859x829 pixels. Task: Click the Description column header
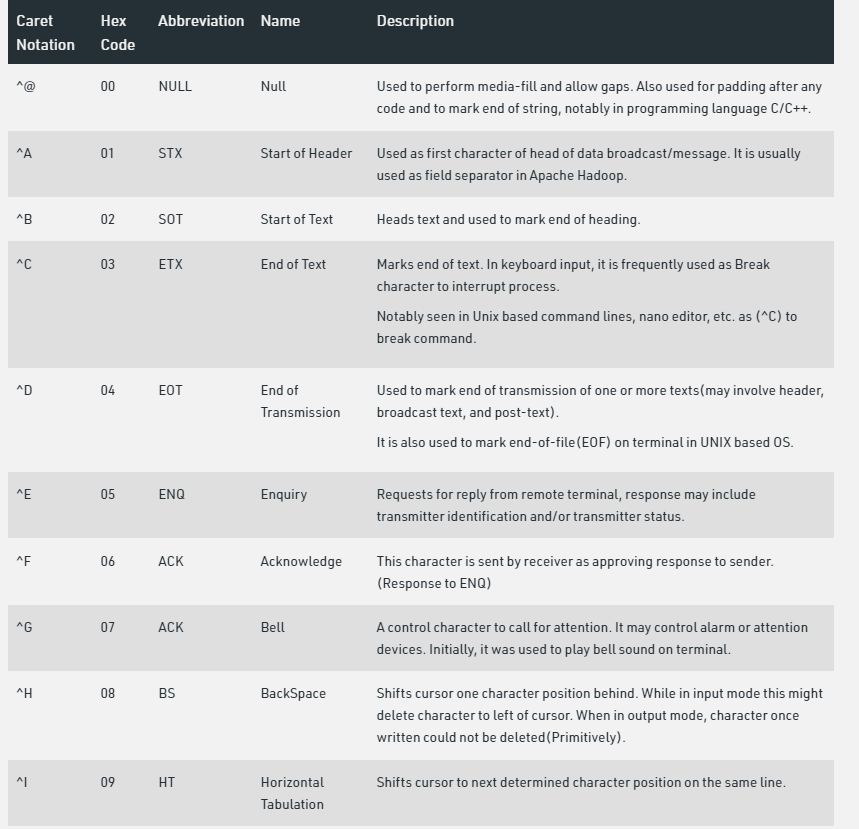(x=415, y=21)
